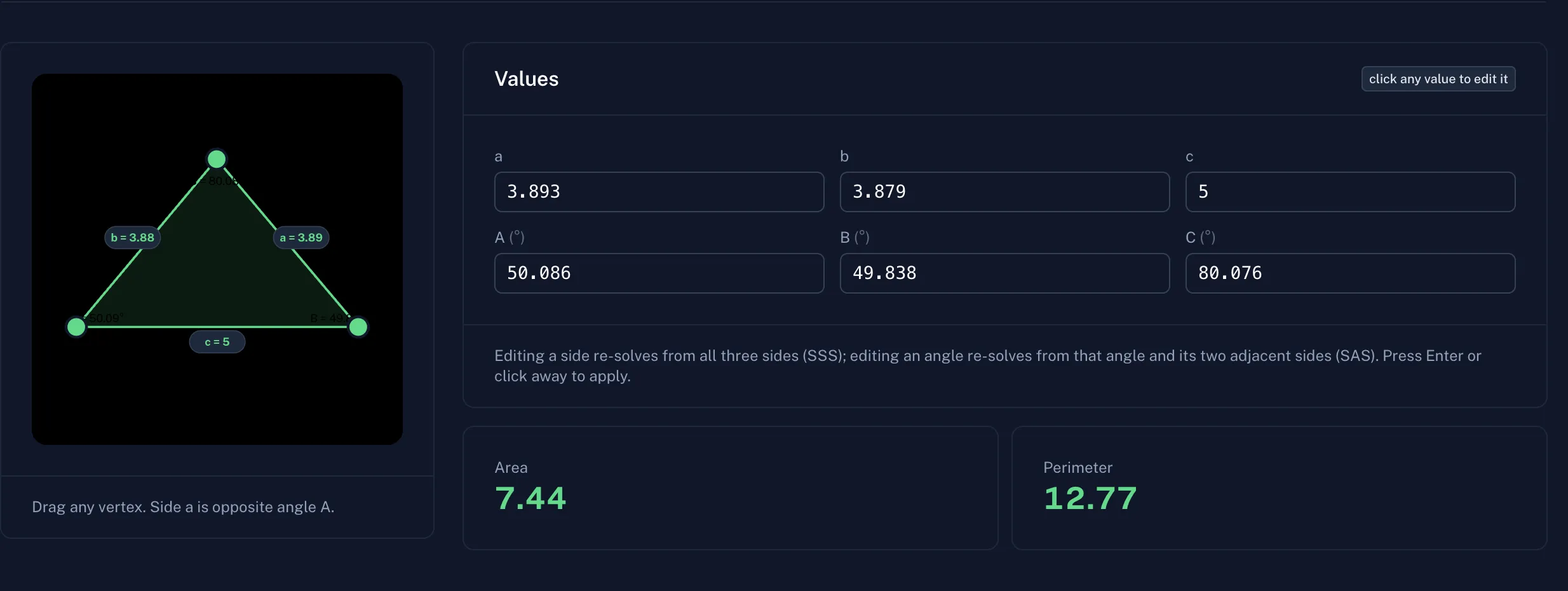Screen dimensions: 1568x591
Task: Edit the side a field showing 3.893
Action: point(659,192)
